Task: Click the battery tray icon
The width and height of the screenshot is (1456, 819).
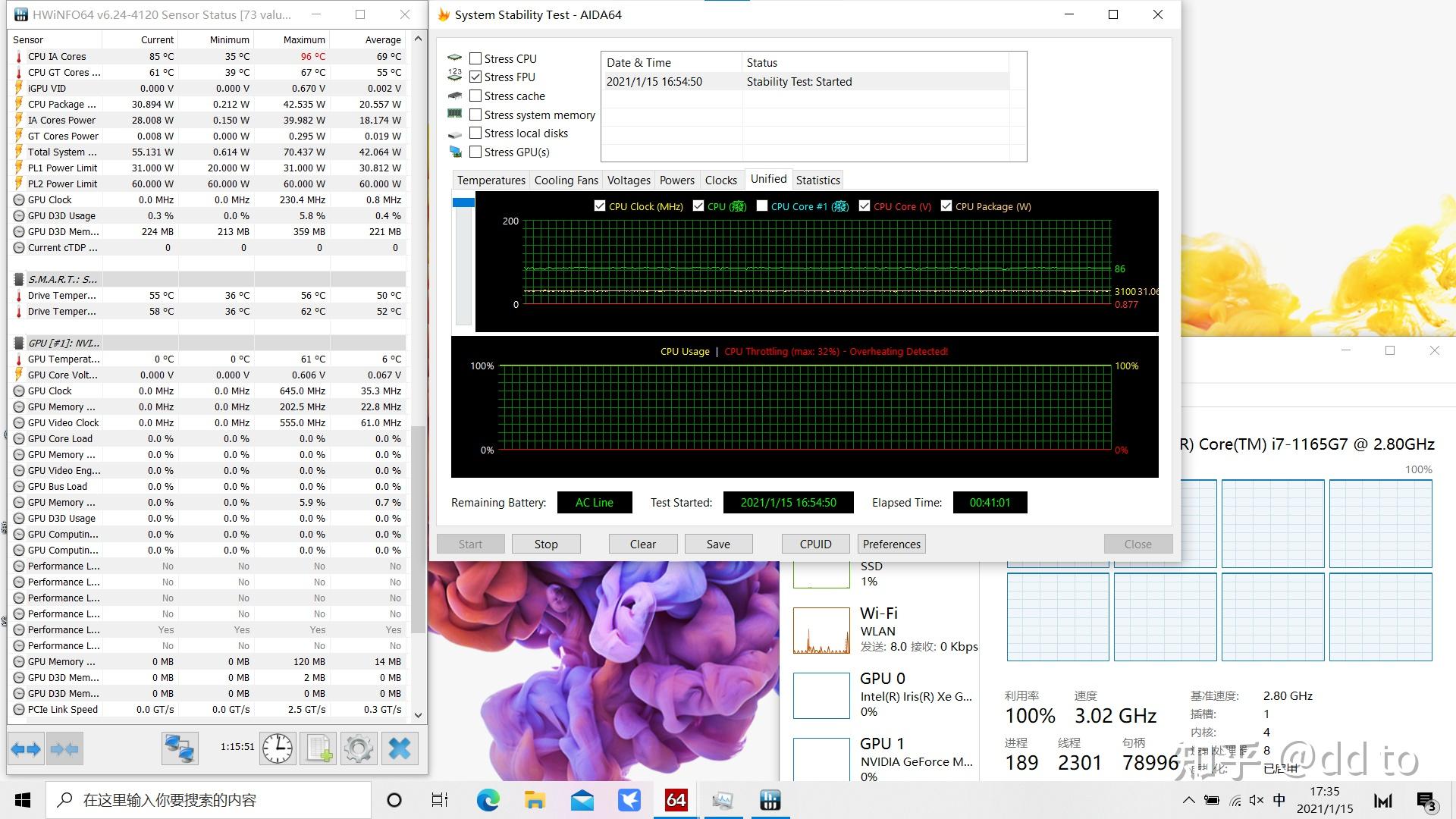Action: pyautogui.click(x=1212, y=800)
